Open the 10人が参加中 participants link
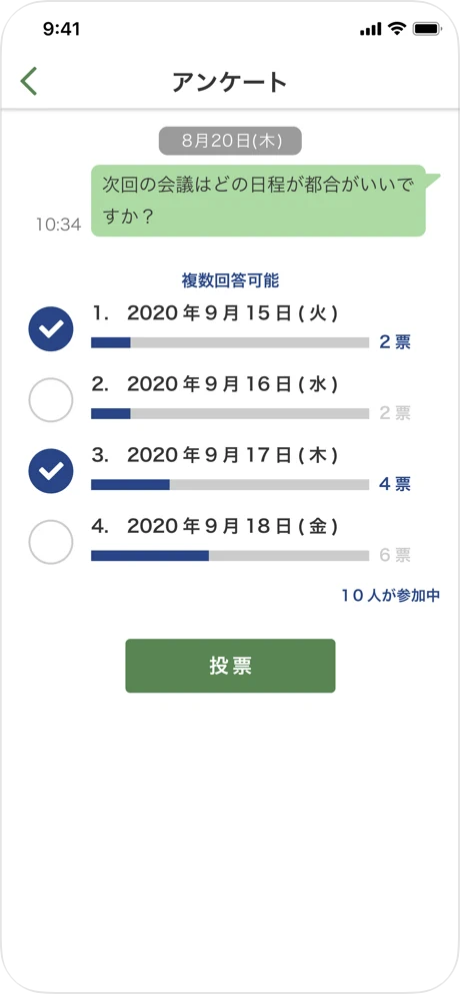Image resolution: width=462 pixels, height=994 pixels. click(x=390, y=596)
